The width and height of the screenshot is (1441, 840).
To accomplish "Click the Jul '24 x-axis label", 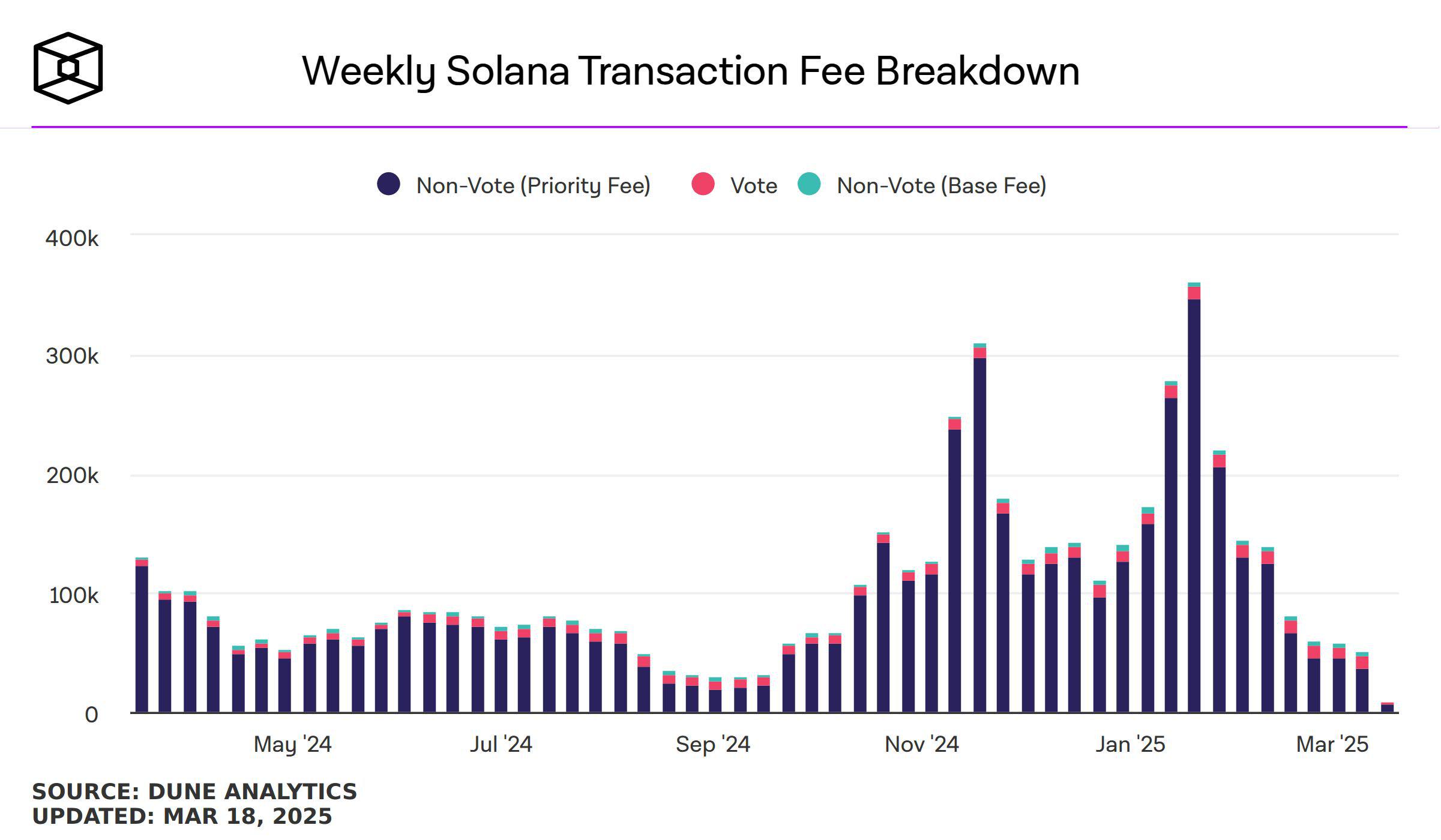I will pyautogui.click(x=501, y=745).
